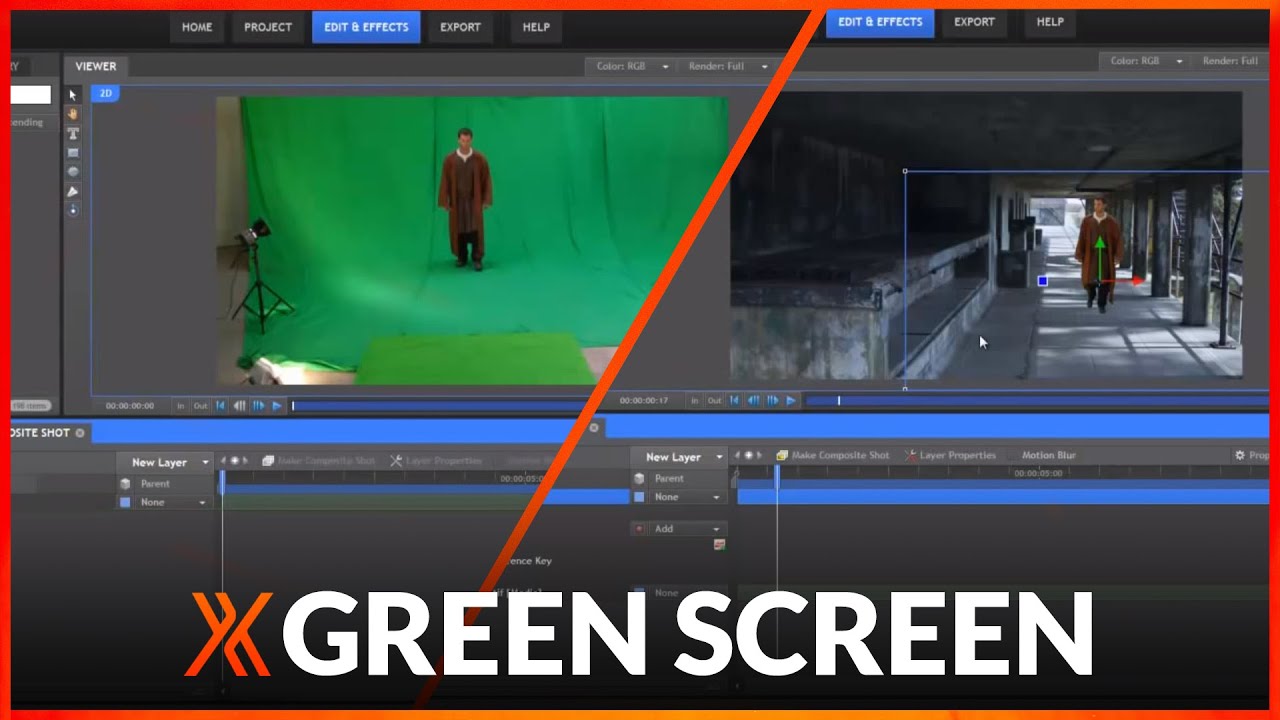Select the ellipse mask tool
The height and width of the screenshot is (720, 1280).
[73, 171]
